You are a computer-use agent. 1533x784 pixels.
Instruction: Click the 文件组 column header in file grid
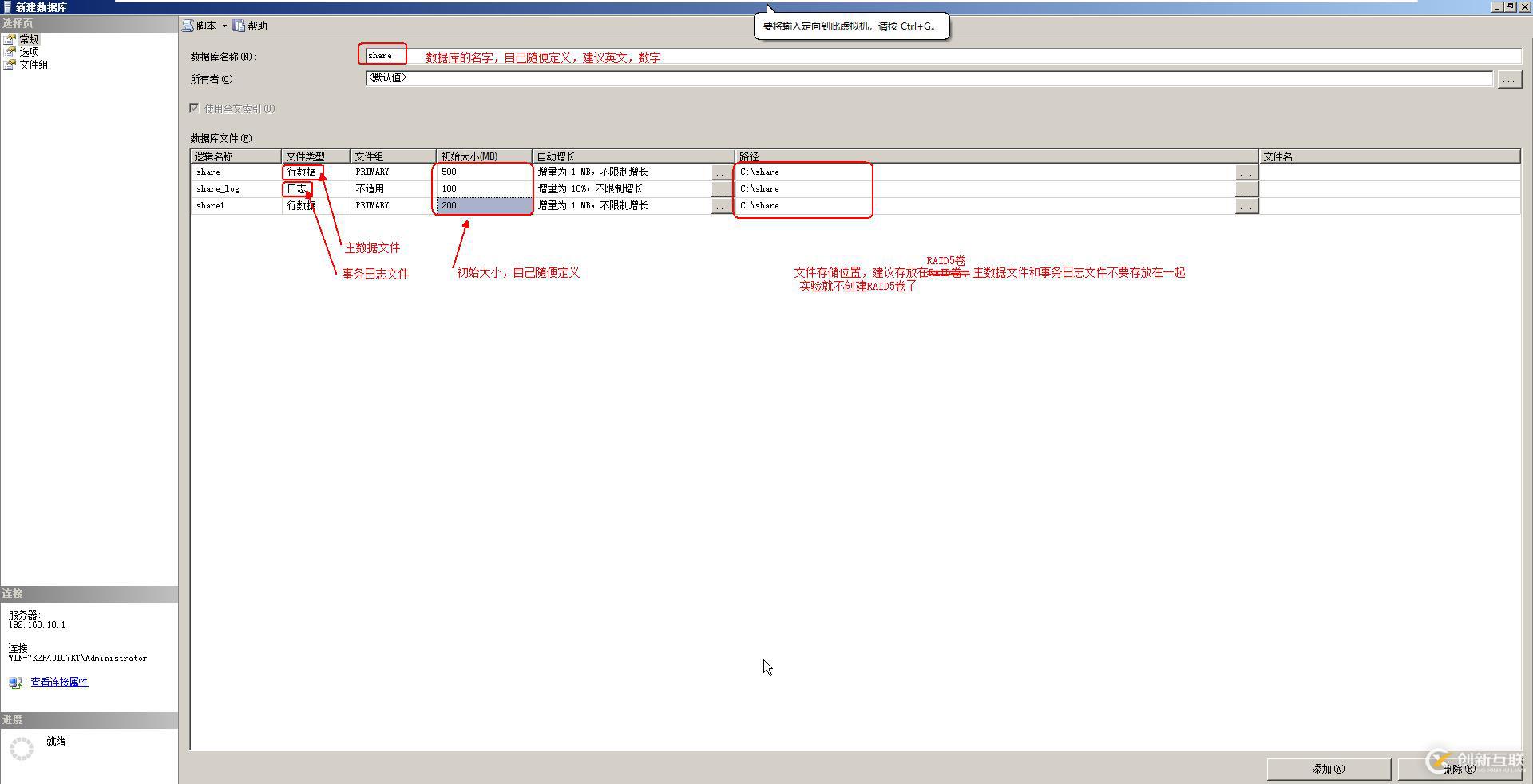[393, 156]
